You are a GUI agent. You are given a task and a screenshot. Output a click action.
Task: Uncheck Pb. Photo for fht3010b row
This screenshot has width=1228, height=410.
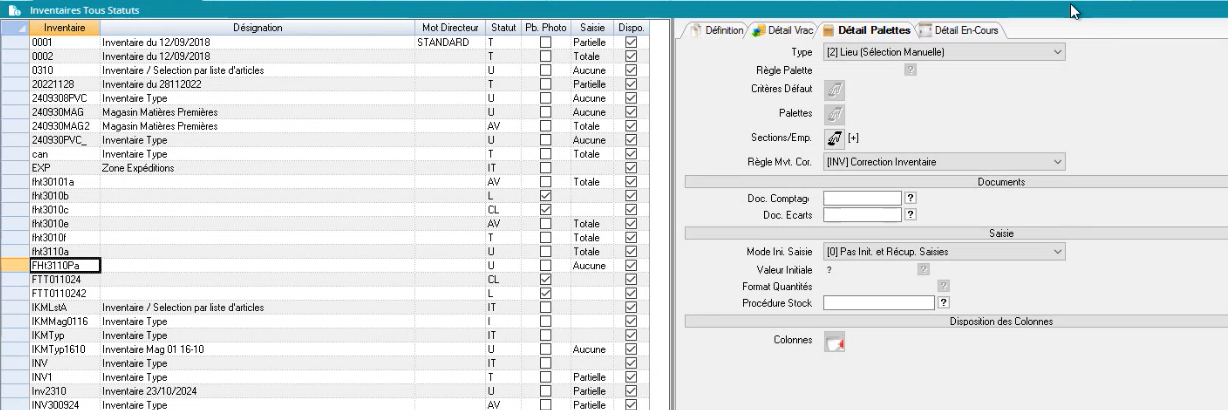pos(545,196)
